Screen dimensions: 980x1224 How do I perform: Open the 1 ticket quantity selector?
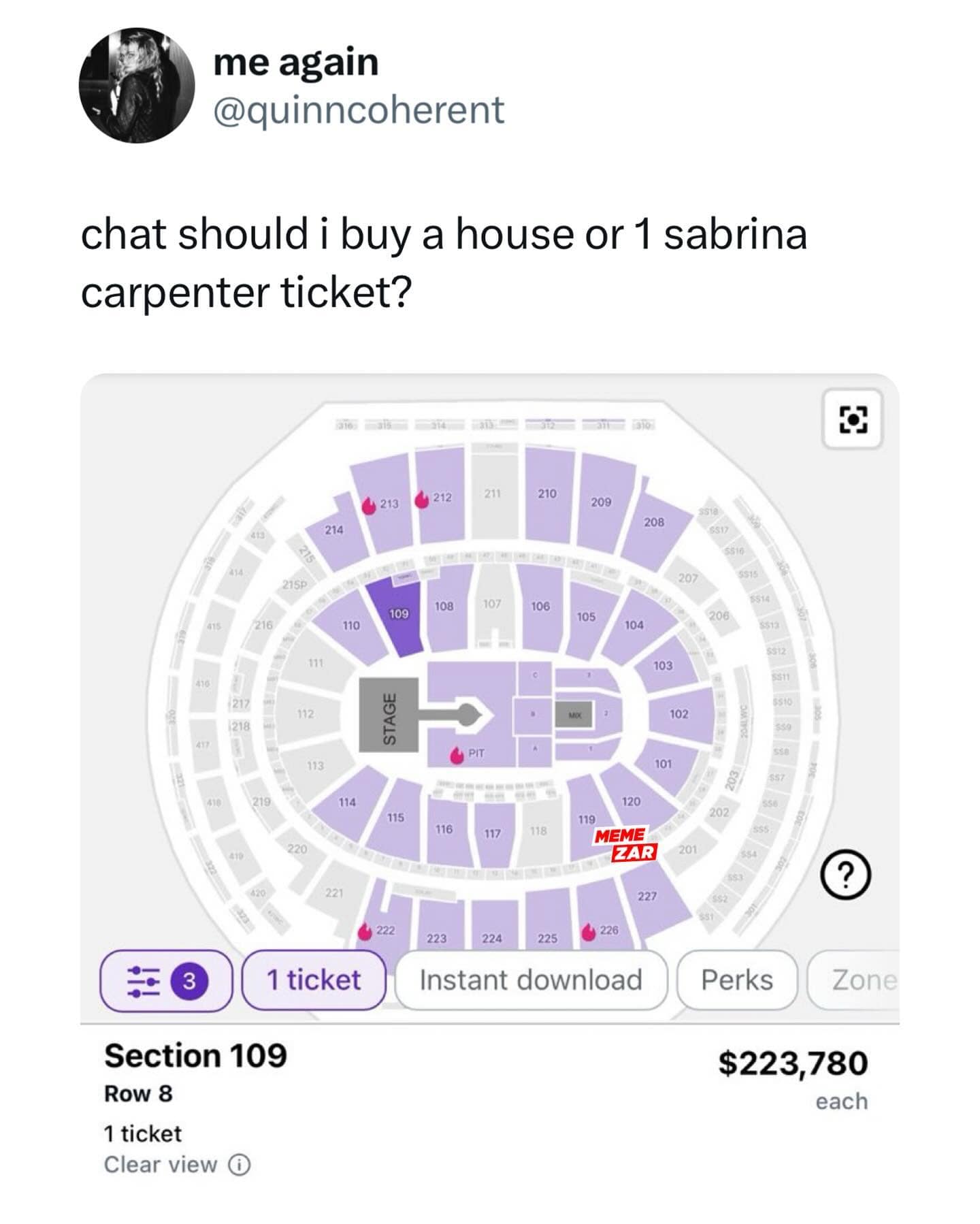click(x=314, y=980)
